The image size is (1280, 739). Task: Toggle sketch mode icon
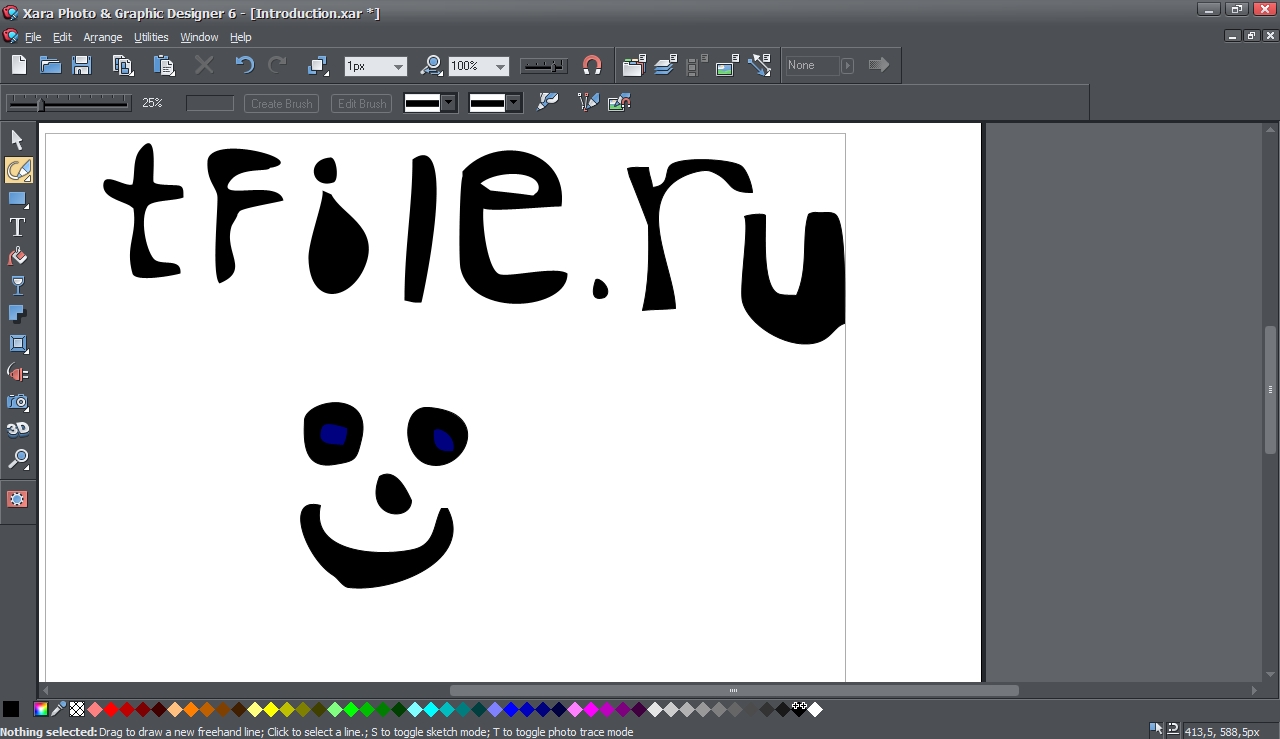tap(588, 102)
